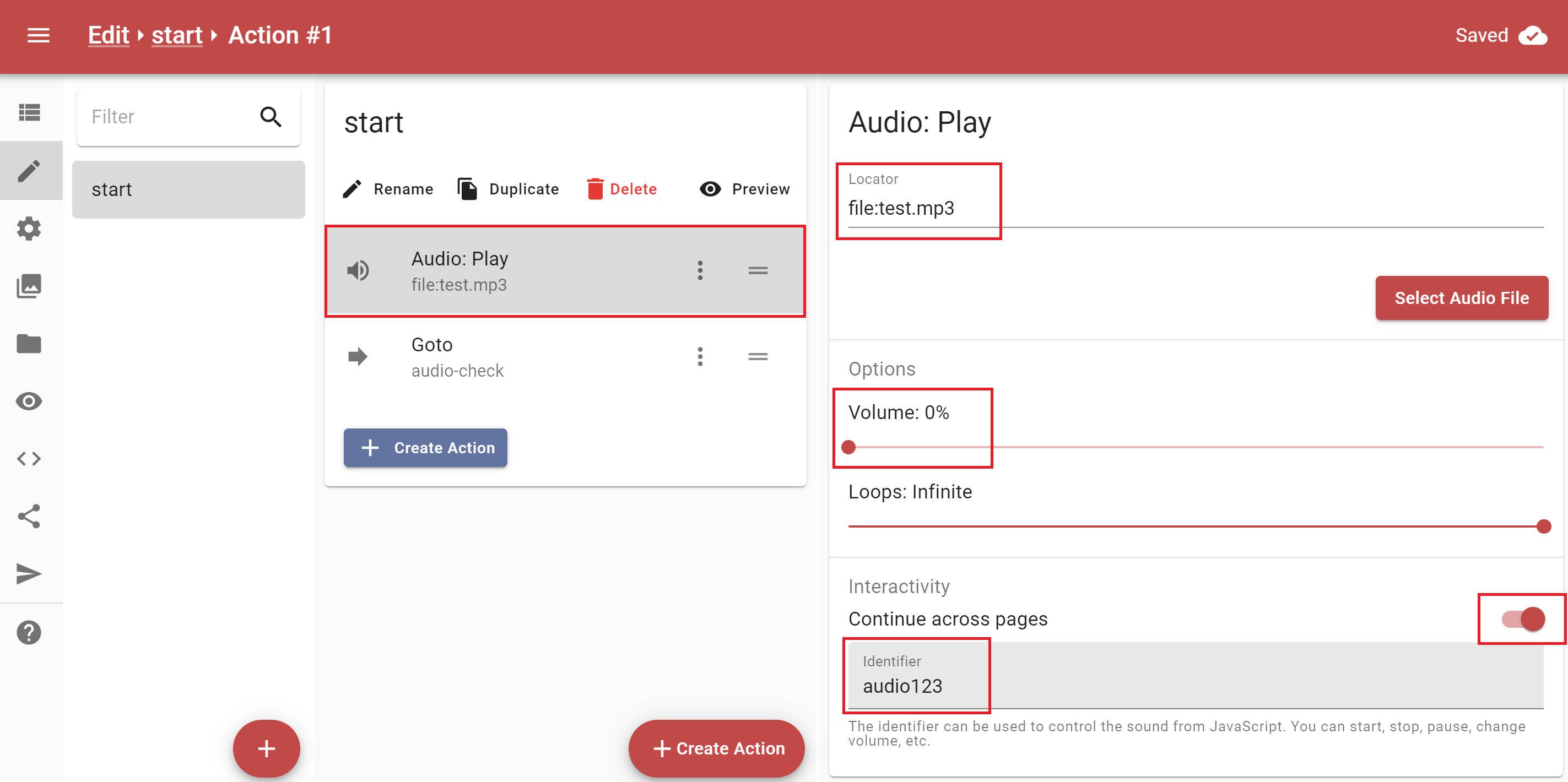Viewport: 1568px width, 782px height.
Task: Open the preview eye sidebar icon
Action: point(29,401)
